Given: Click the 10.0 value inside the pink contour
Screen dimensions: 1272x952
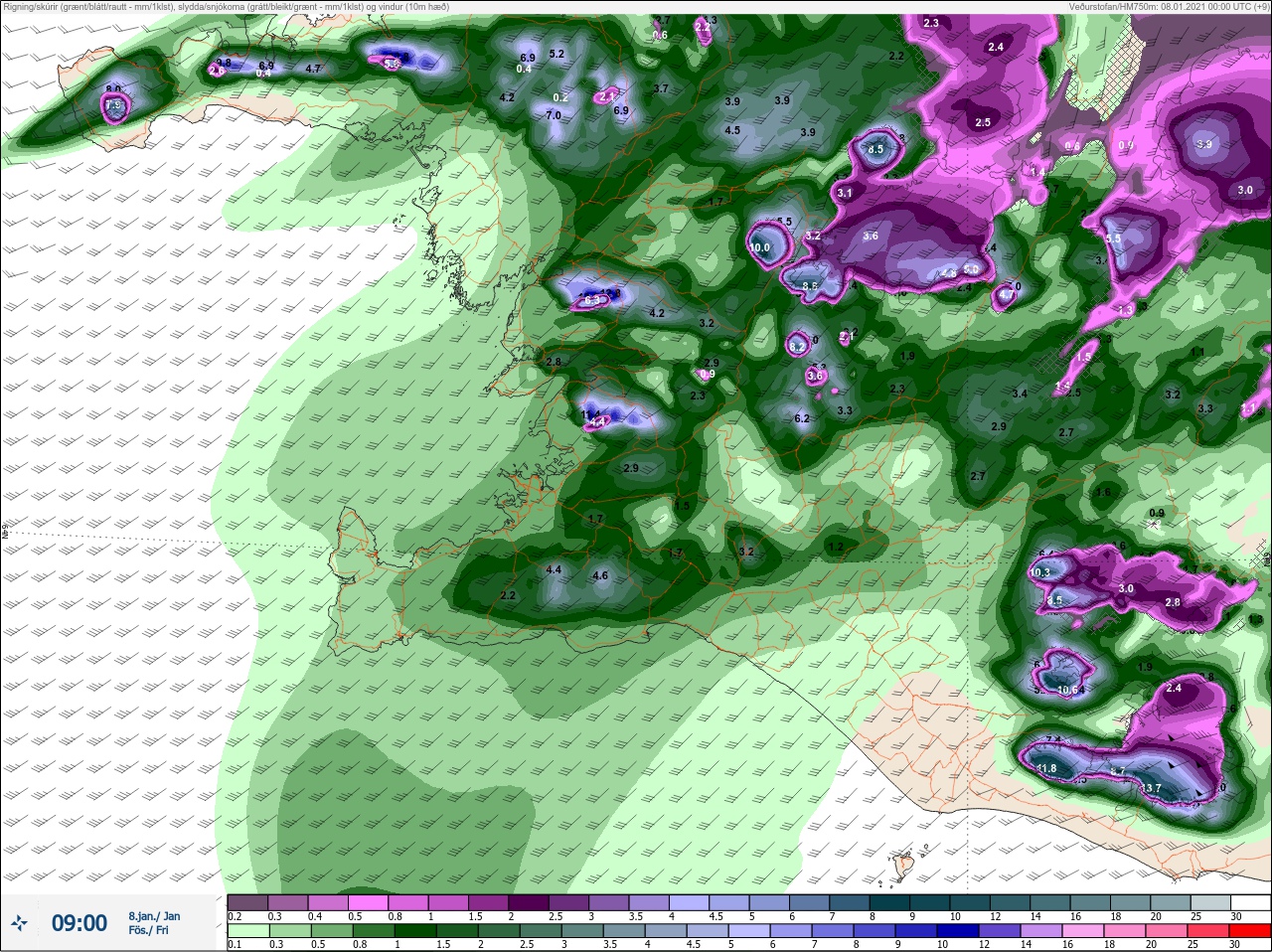Looking at the screenshot, I should (x=760, y=247).
